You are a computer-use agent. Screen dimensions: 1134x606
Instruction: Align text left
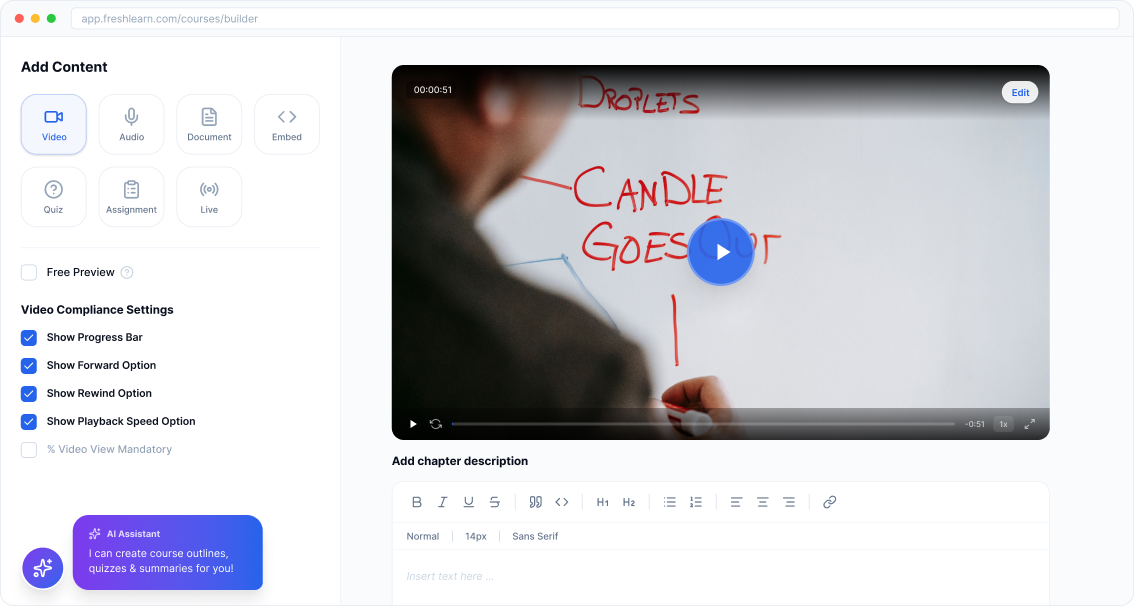point(736,502)
